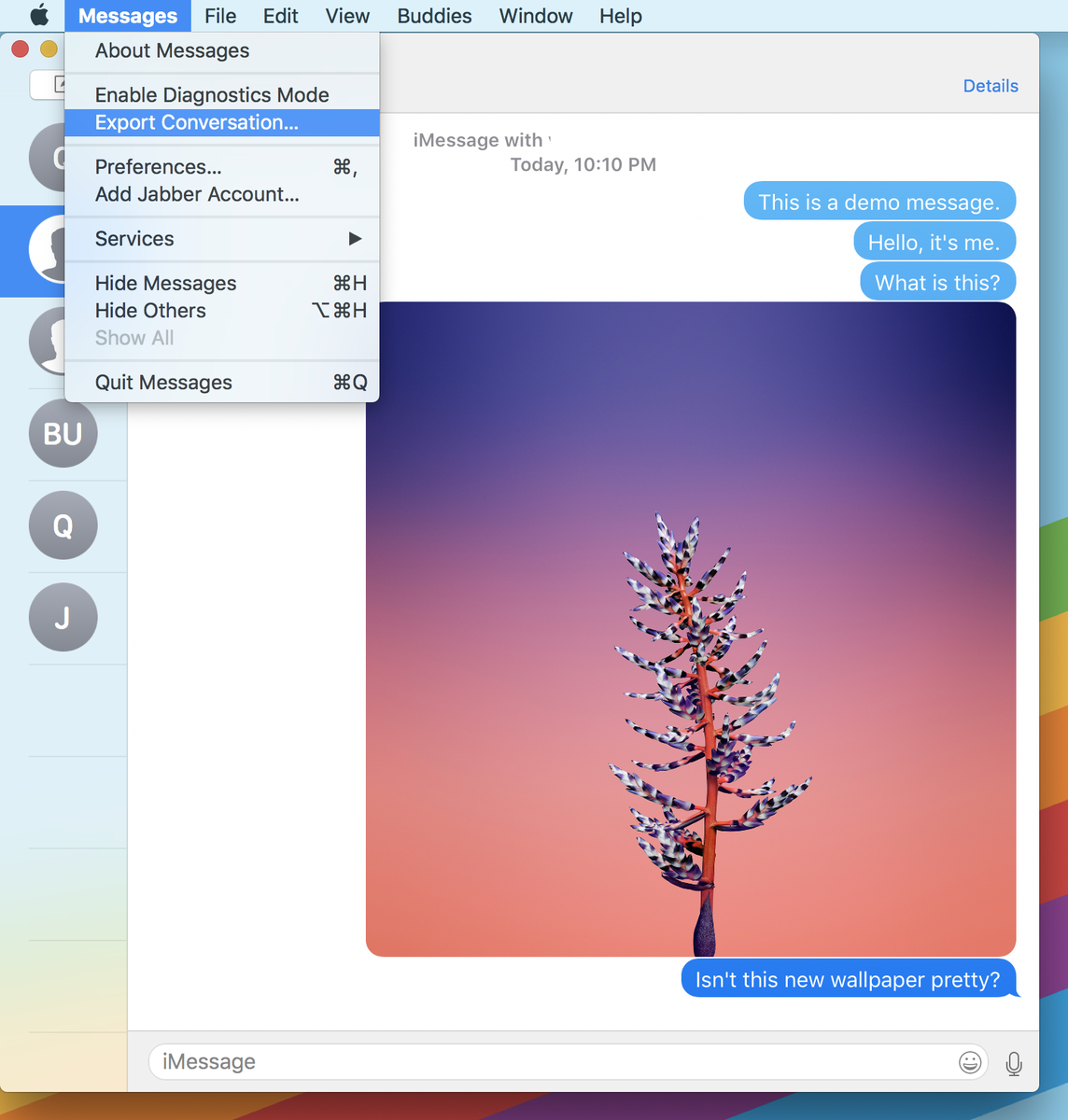Click the Messages menu bar item
This screenshot has height=1120, width=1068.
(128, 16)
